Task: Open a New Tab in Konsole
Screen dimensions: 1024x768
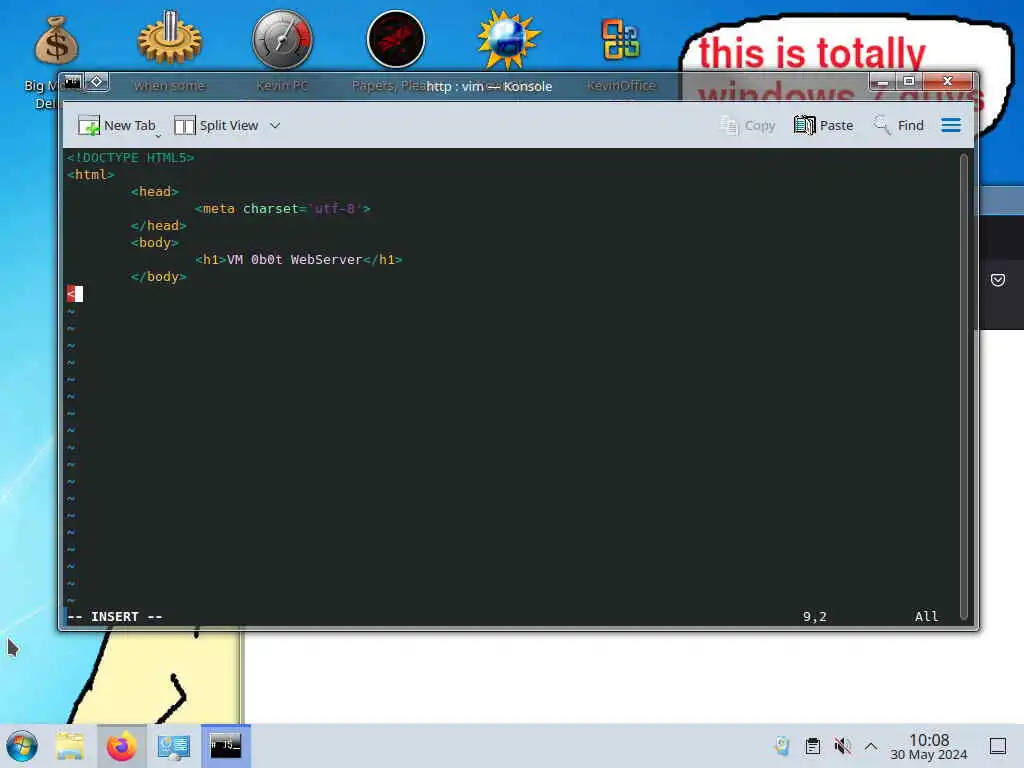Action: pyautogui.click(x=117, y=125)
